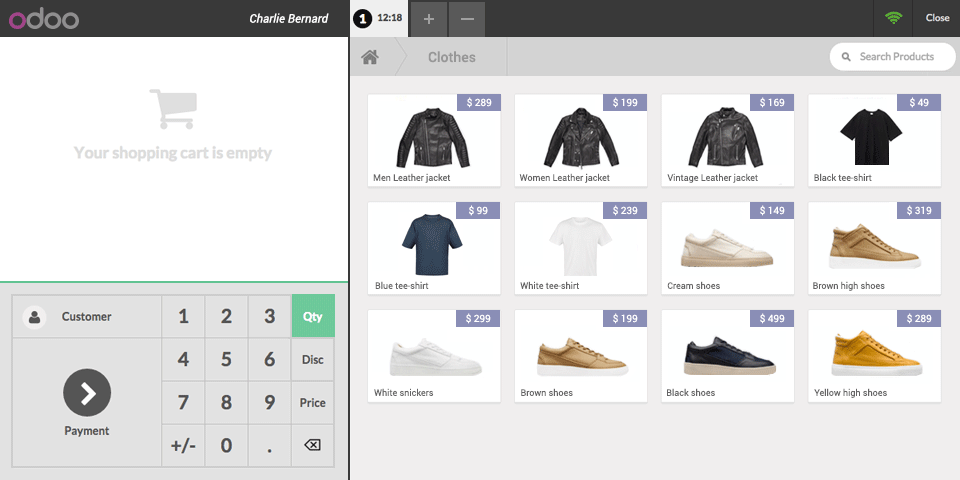Open the Customer selection button
Screen dimensions: 960x480
86,317
